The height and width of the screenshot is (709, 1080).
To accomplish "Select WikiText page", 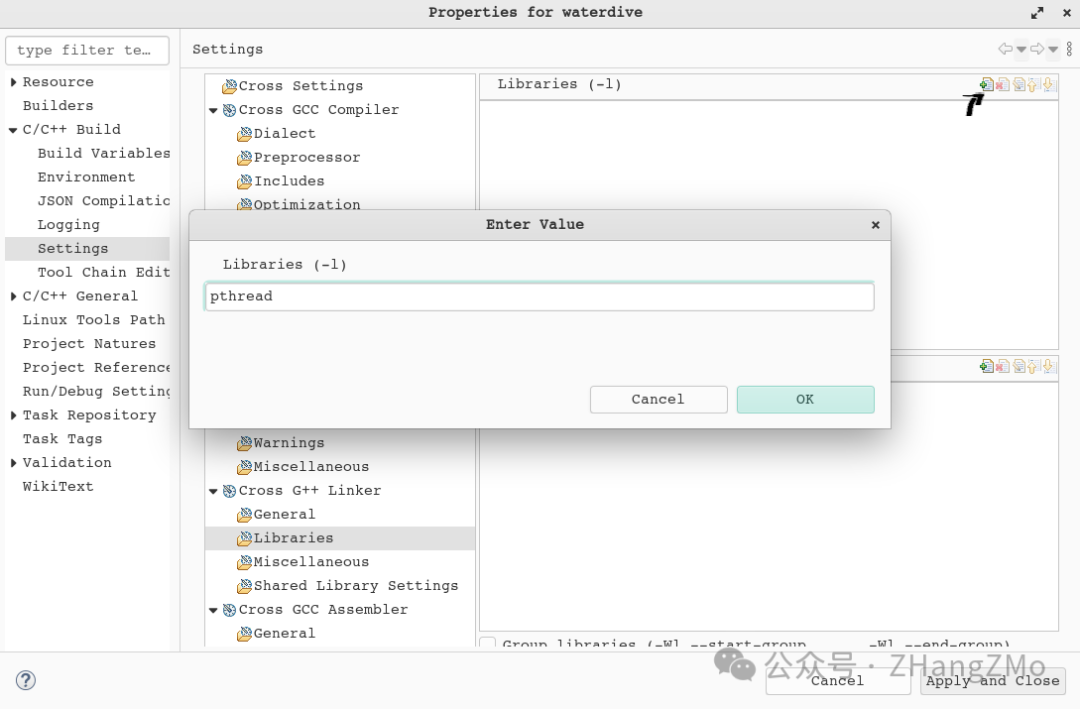I will coord(58,486).
